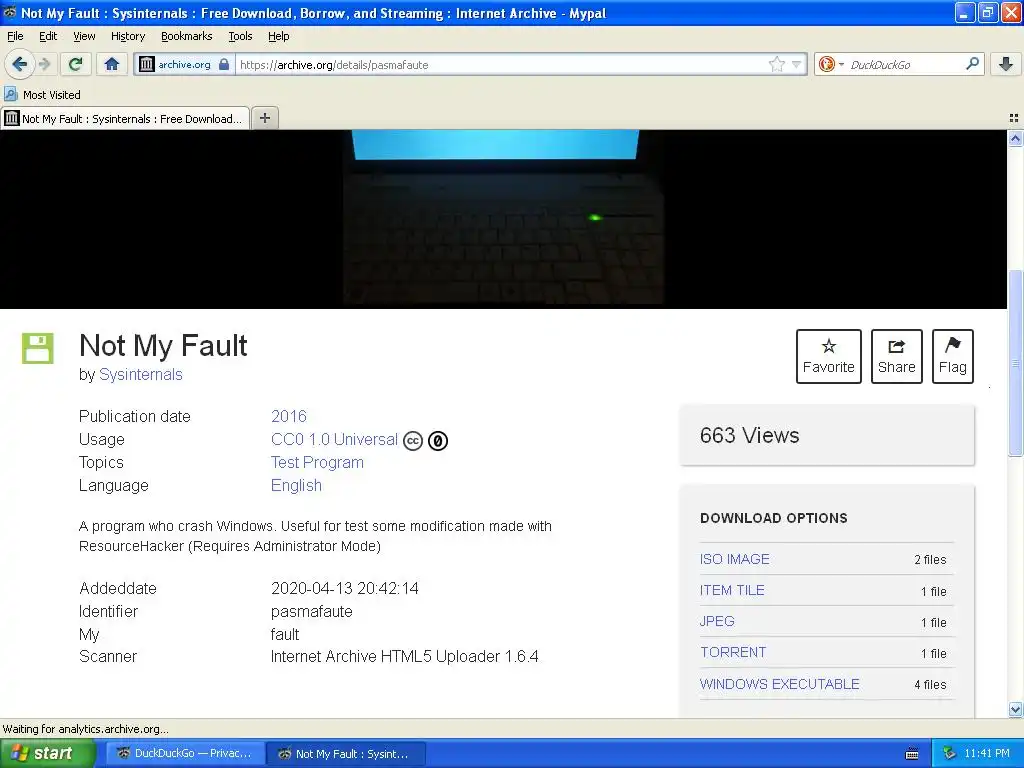Click the archive.org site identity icon

[x=147, y=64]
